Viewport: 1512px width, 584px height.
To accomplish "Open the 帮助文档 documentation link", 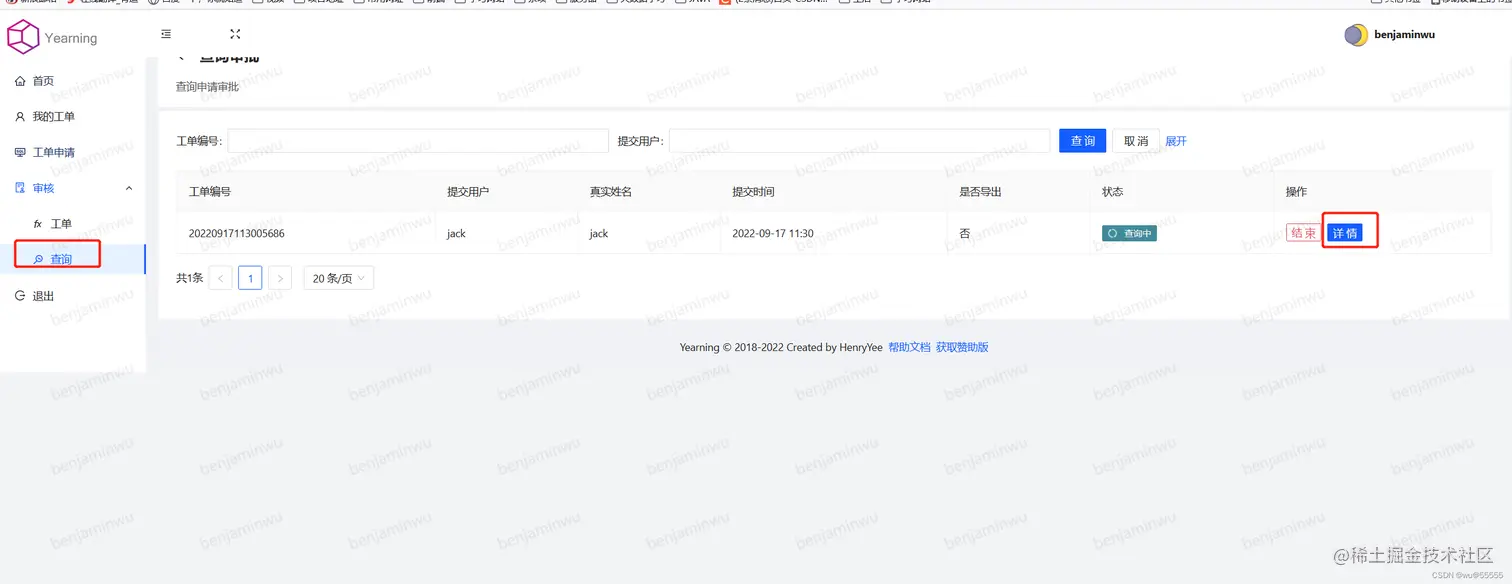I will (909, 346).
